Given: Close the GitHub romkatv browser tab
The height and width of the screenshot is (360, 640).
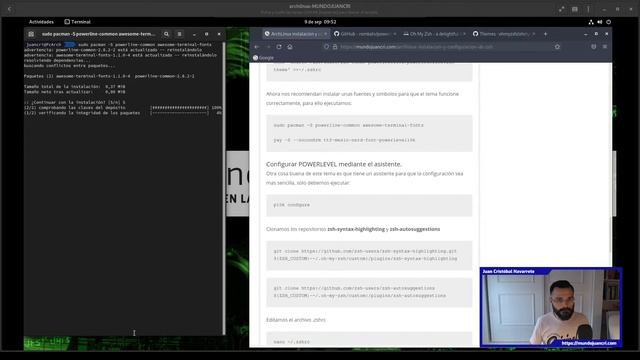Looking at the screenshot, I should 395,34.
